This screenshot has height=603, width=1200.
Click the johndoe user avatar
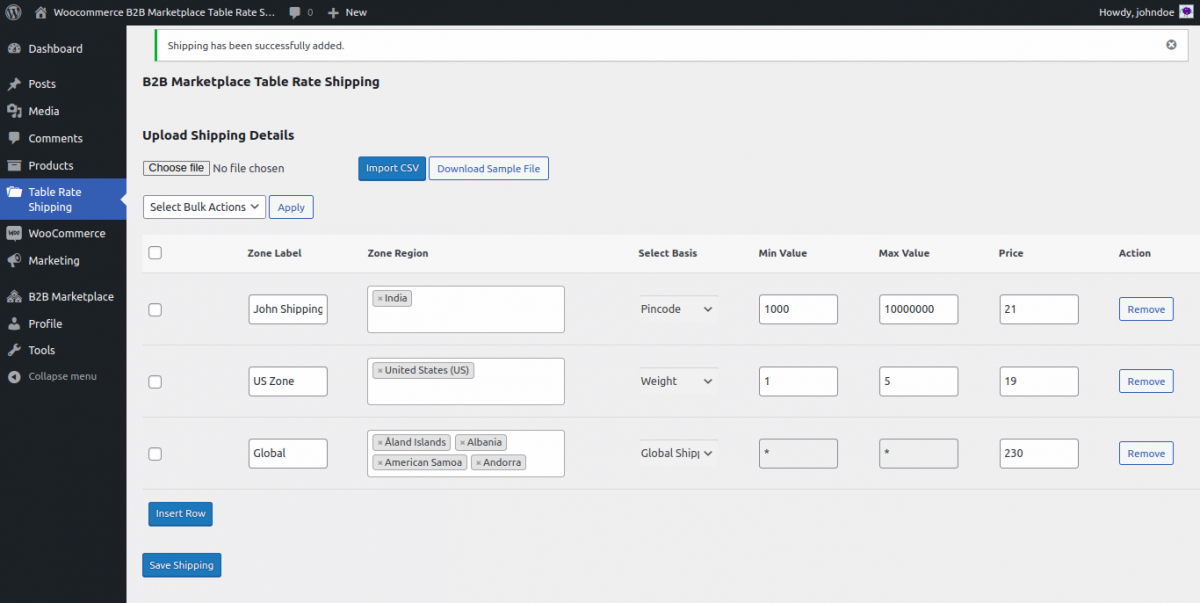[x=1186, y=12]
